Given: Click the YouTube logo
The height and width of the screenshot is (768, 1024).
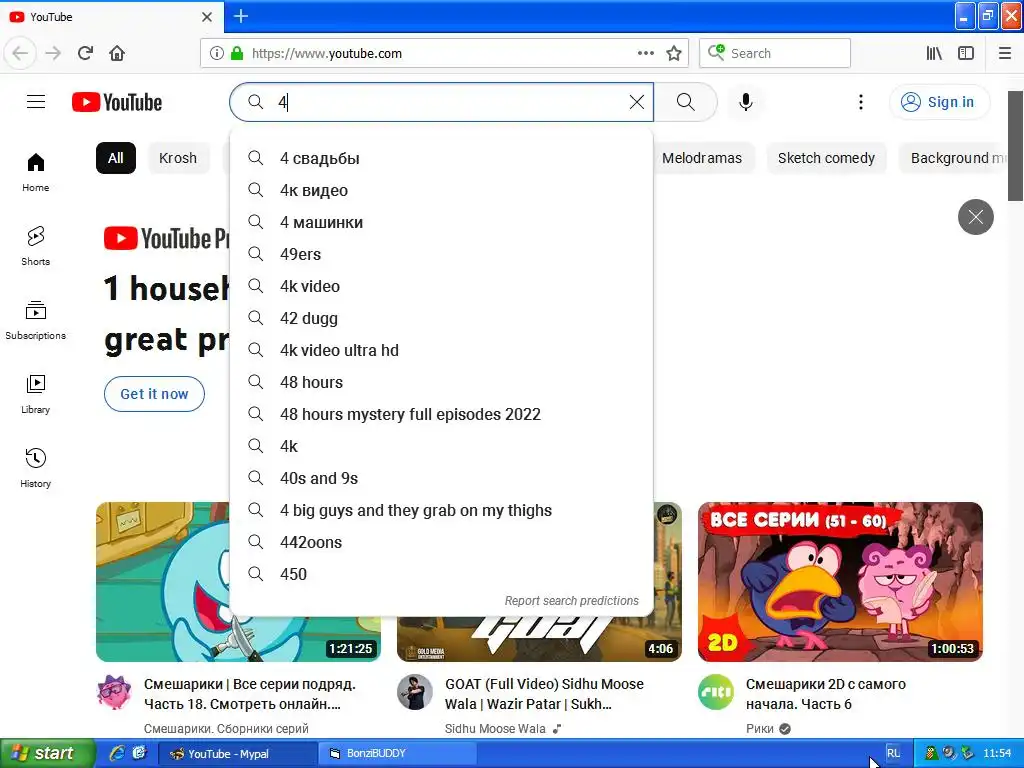Looking at the screenshot, I should pos(117,103).
